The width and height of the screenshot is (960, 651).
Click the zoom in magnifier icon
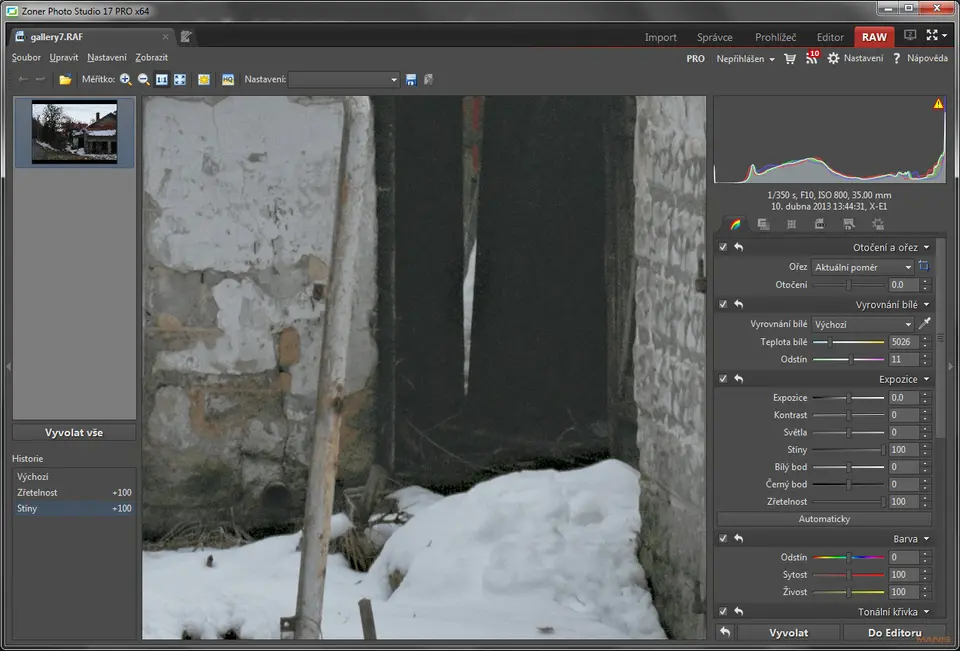tap(126, 79)
